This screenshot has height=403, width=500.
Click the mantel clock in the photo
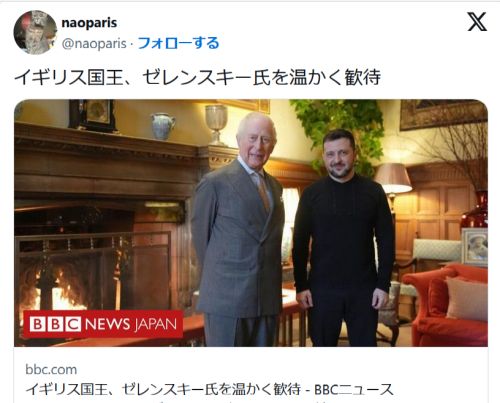[92, 115]
